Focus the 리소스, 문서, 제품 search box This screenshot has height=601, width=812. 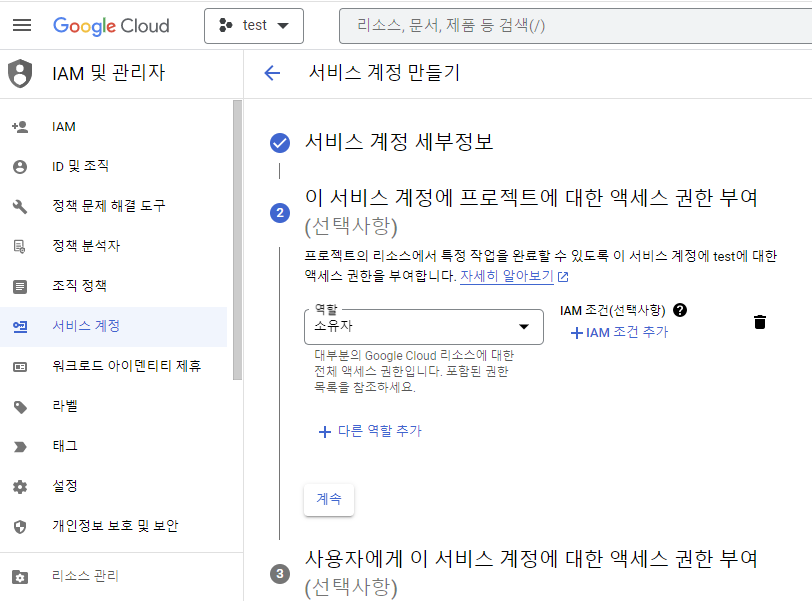coord(575,26)
